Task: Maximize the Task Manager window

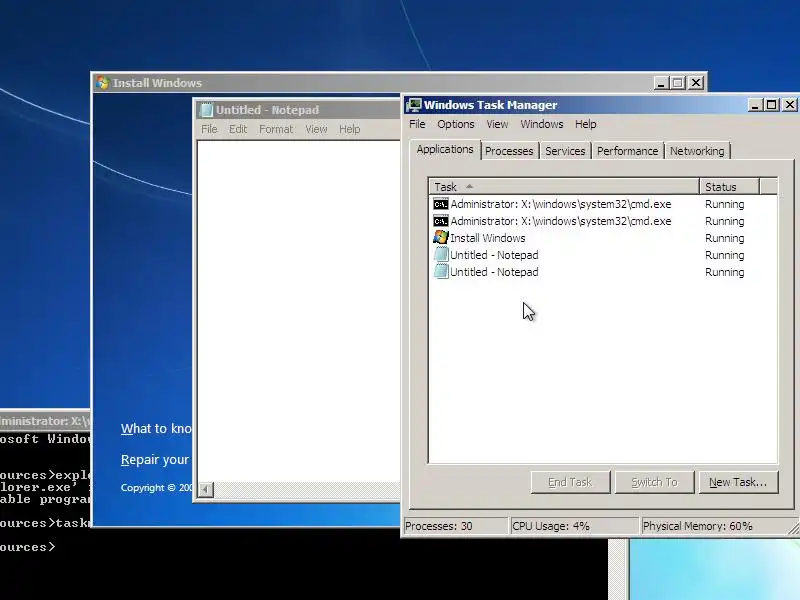Action: [x=772, y=105]
